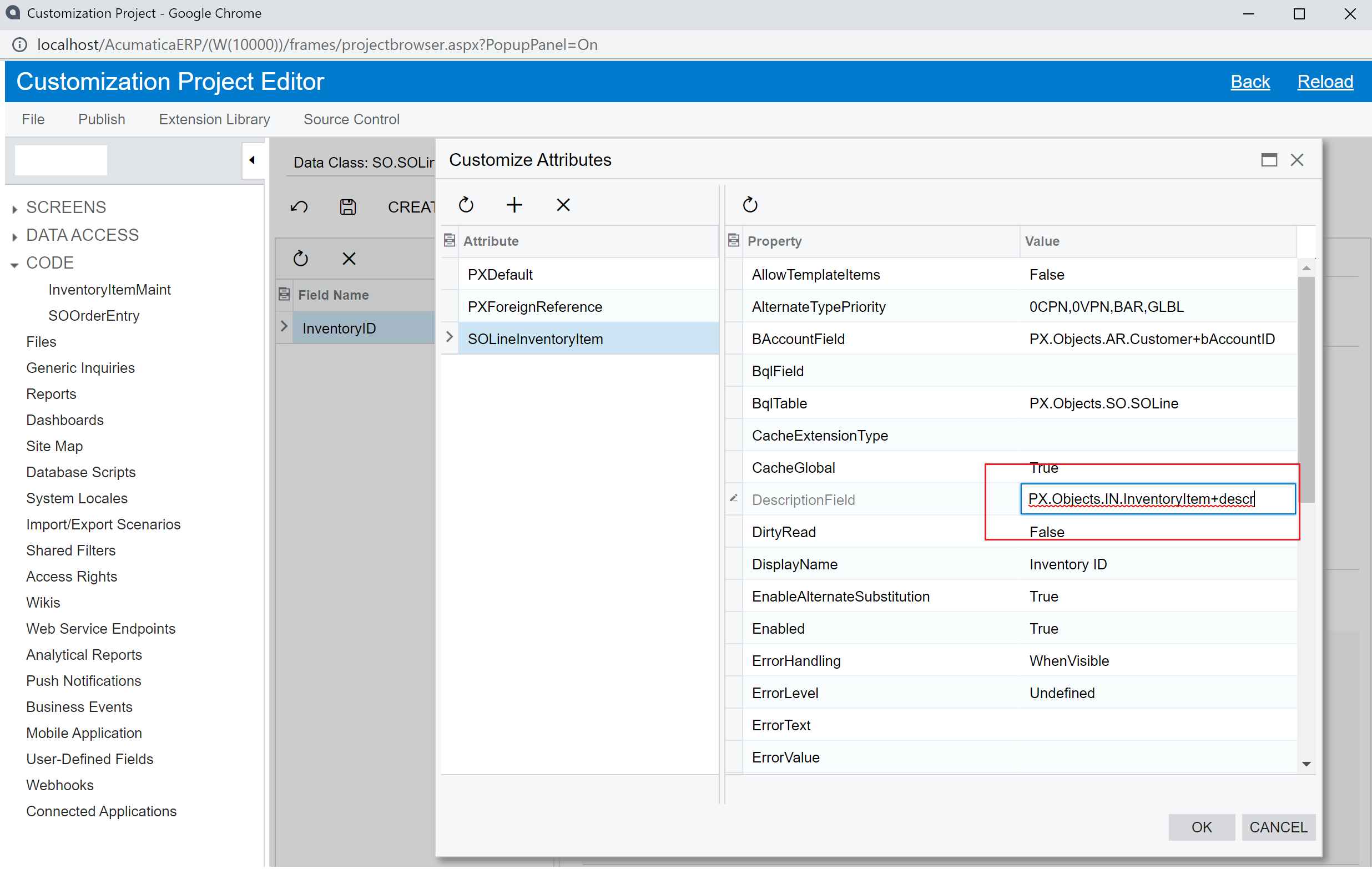Image resolution: width=1372 pixels, height=869 pixels.
Task: Open the Publish menu item
Action: click(x=100, y=119)
